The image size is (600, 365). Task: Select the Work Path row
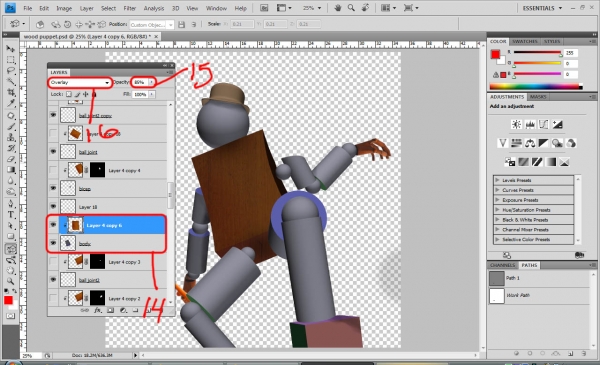pyautogui.click(x=540, y=295)
